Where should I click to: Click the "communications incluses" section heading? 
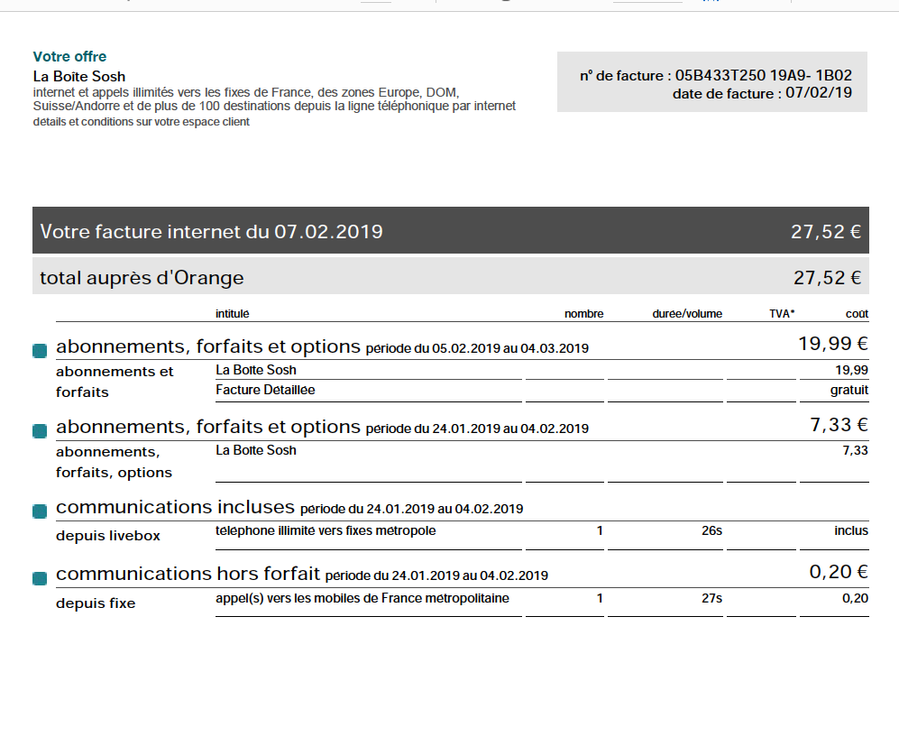[x=290, y=507]
